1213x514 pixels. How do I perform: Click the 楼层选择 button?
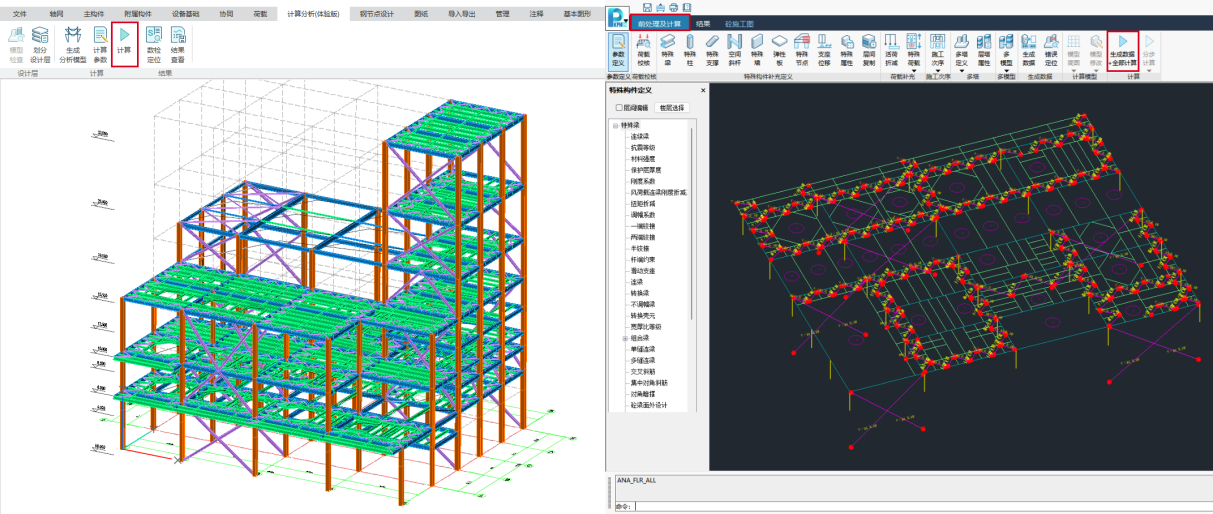pyautogui.click(x=672, y=108)
